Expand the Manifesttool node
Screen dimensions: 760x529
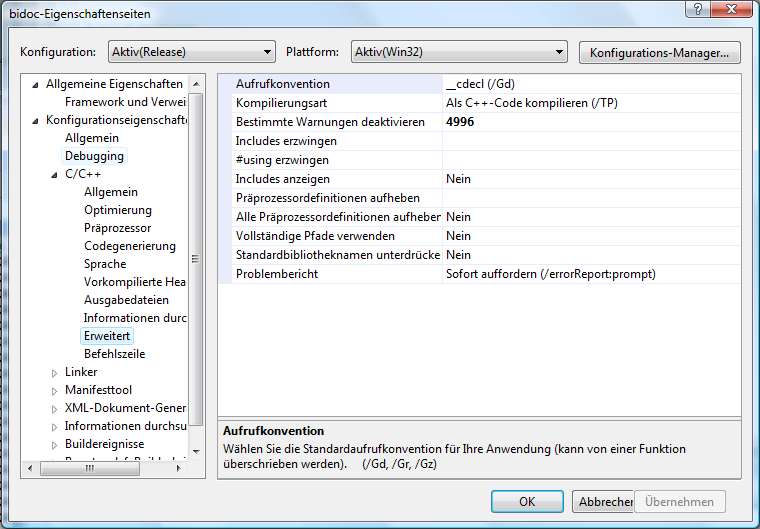click(55, 390)
